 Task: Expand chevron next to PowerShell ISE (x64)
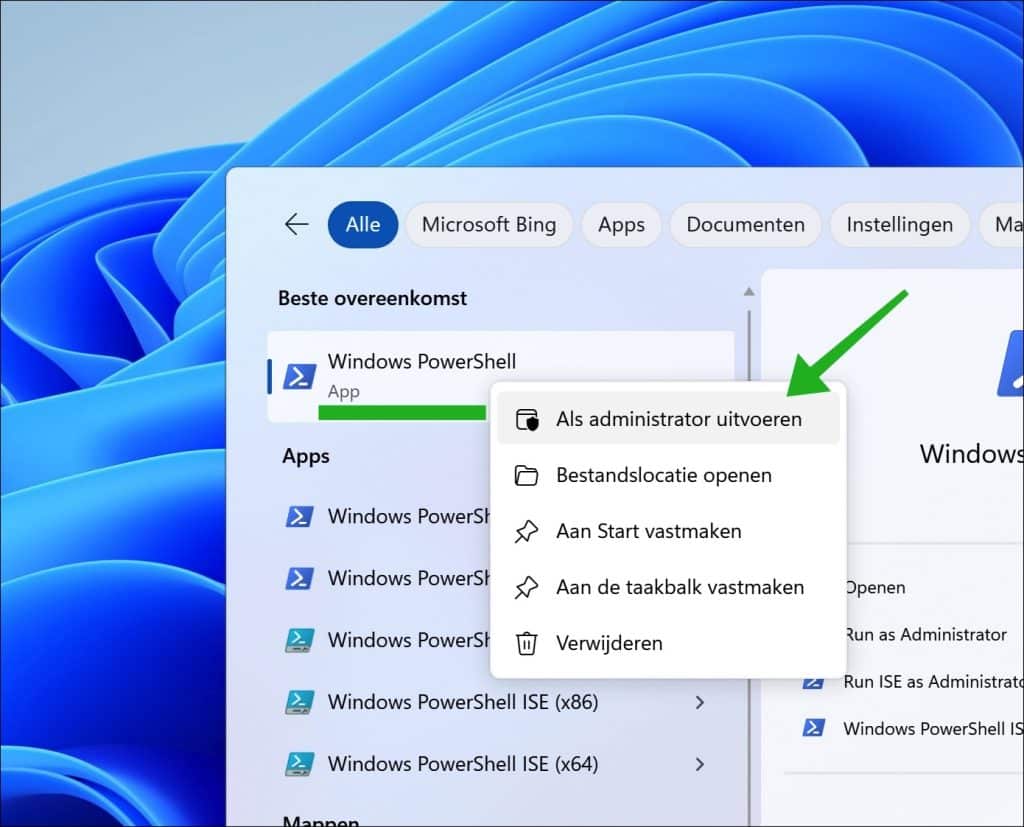click(699, 764)
